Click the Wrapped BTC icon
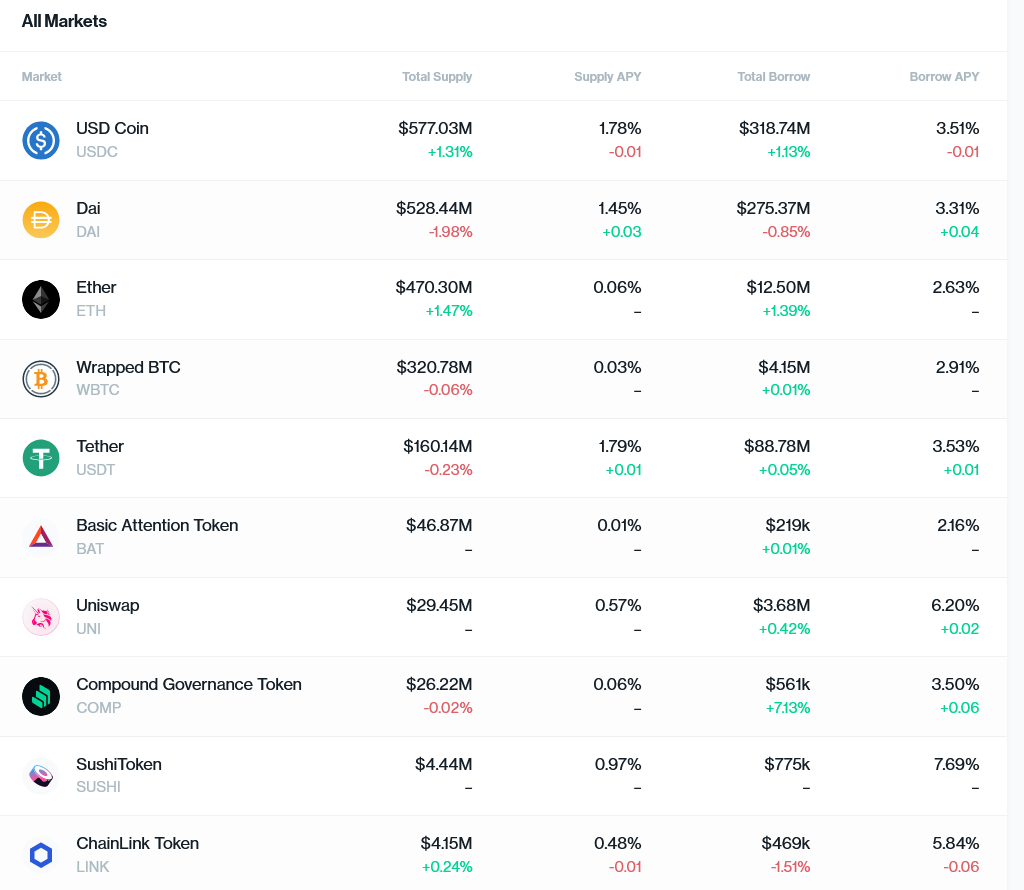 pos(41,379)
